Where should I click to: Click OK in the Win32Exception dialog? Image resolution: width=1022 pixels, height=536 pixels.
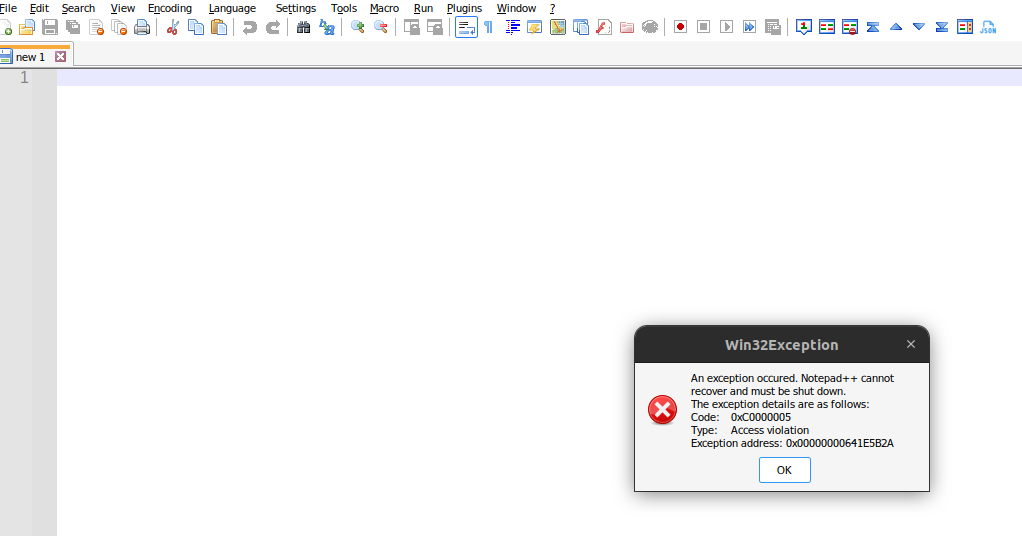coord(784,470)
